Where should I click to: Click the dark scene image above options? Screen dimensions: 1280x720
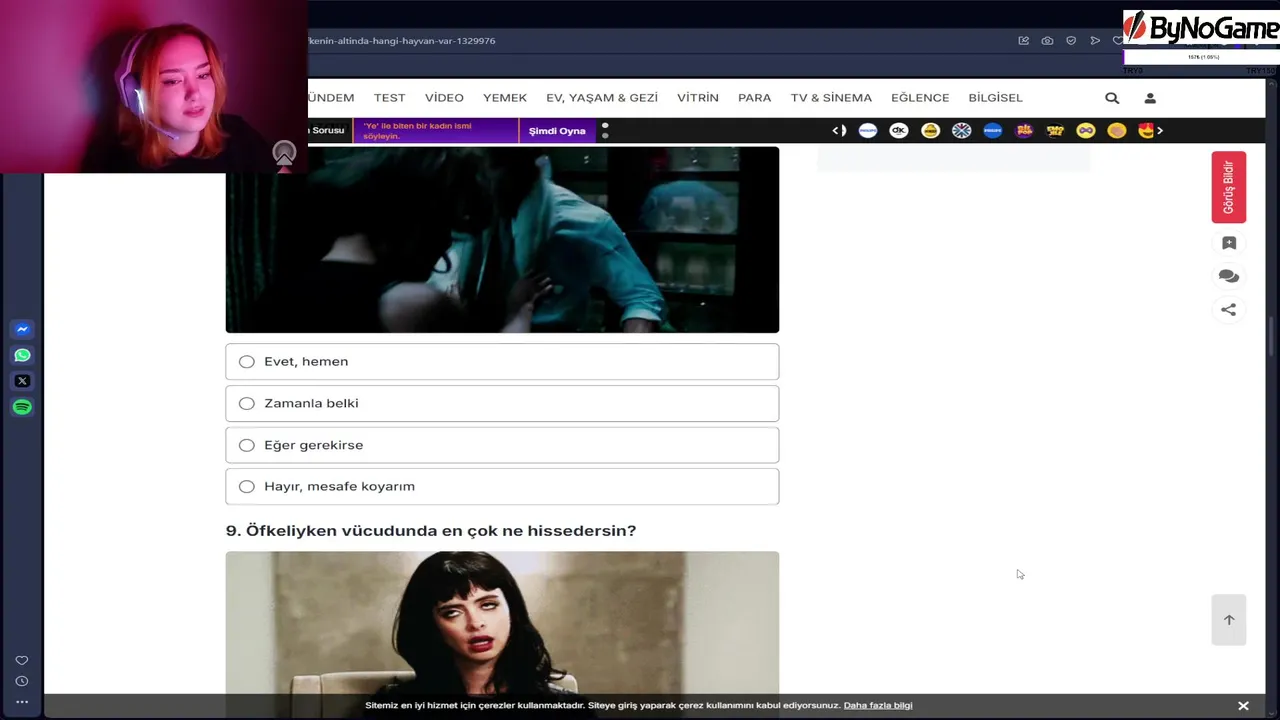click(502, 240)
